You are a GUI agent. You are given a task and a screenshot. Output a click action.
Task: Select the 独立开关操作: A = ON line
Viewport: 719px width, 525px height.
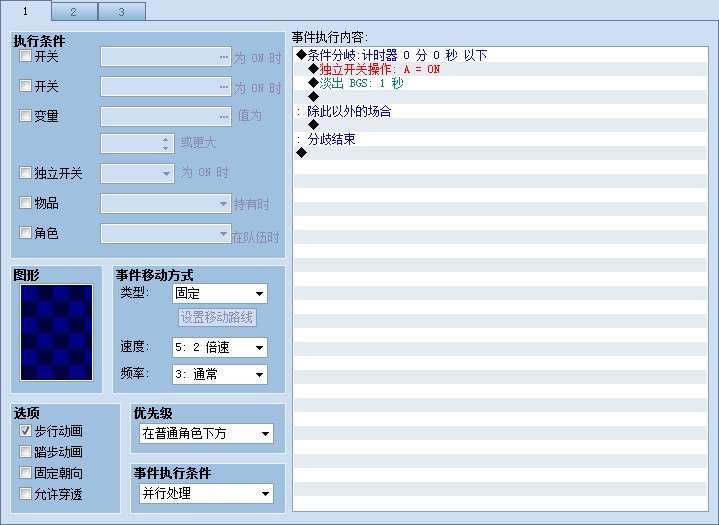pos(500,69)
